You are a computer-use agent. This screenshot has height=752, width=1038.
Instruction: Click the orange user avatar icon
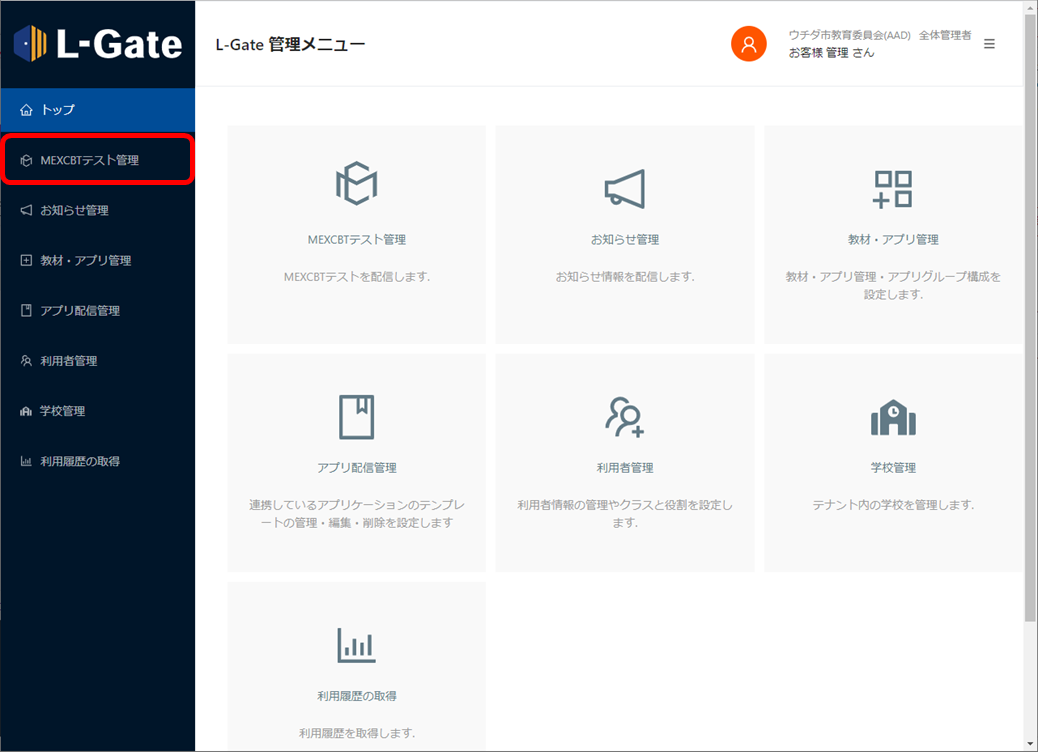pyautogui.click(x=749, y=44)
